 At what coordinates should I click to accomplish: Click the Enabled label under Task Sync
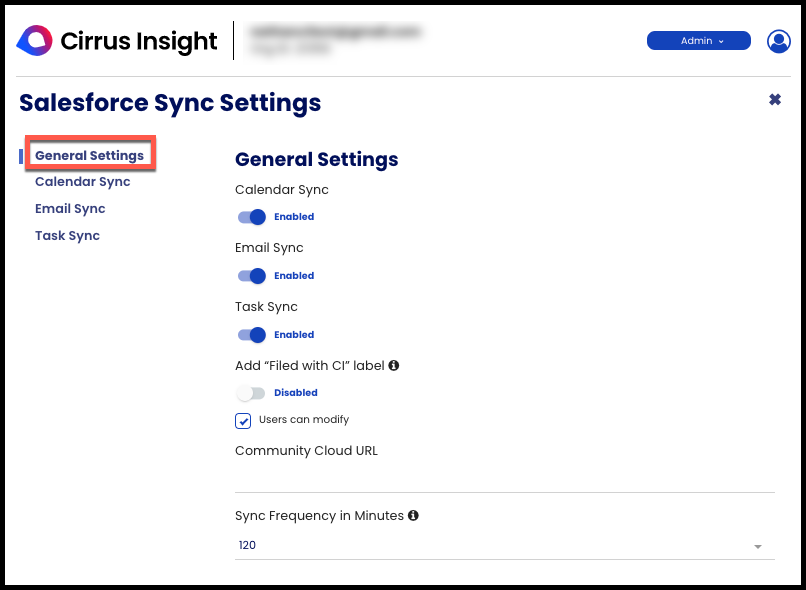[x=294, y=335]
